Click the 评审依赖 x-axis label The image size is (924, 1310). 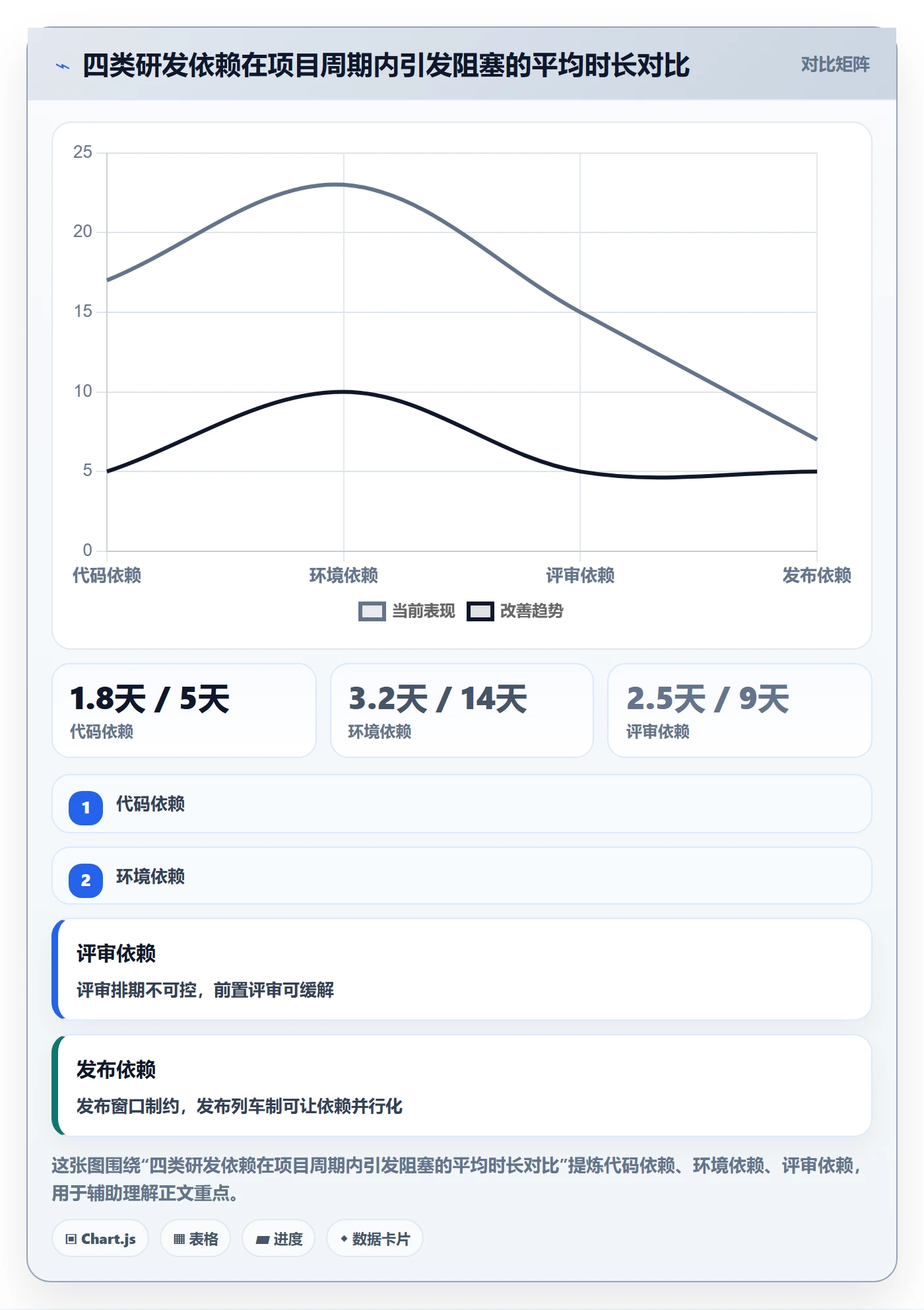(x=580, y=575)
